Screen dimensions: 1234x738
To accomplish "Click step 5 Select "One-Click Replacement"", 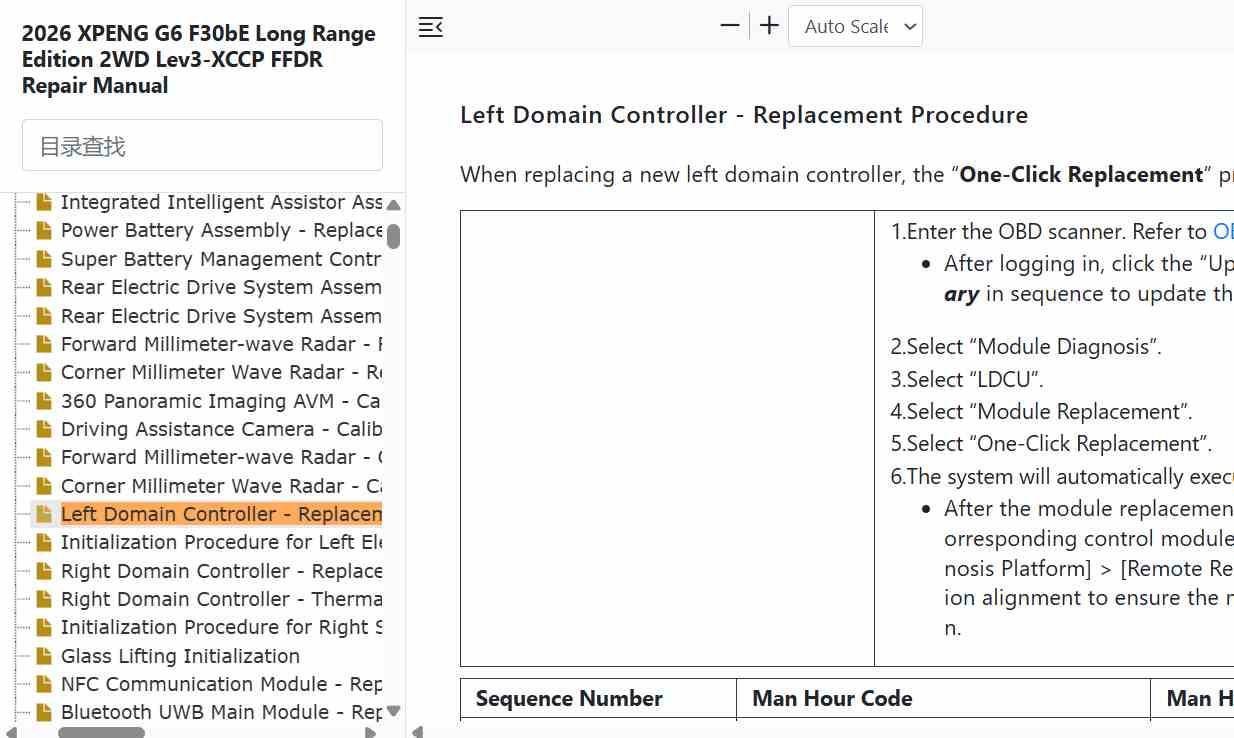I will pyautogui.click(x=1051, y=443).
